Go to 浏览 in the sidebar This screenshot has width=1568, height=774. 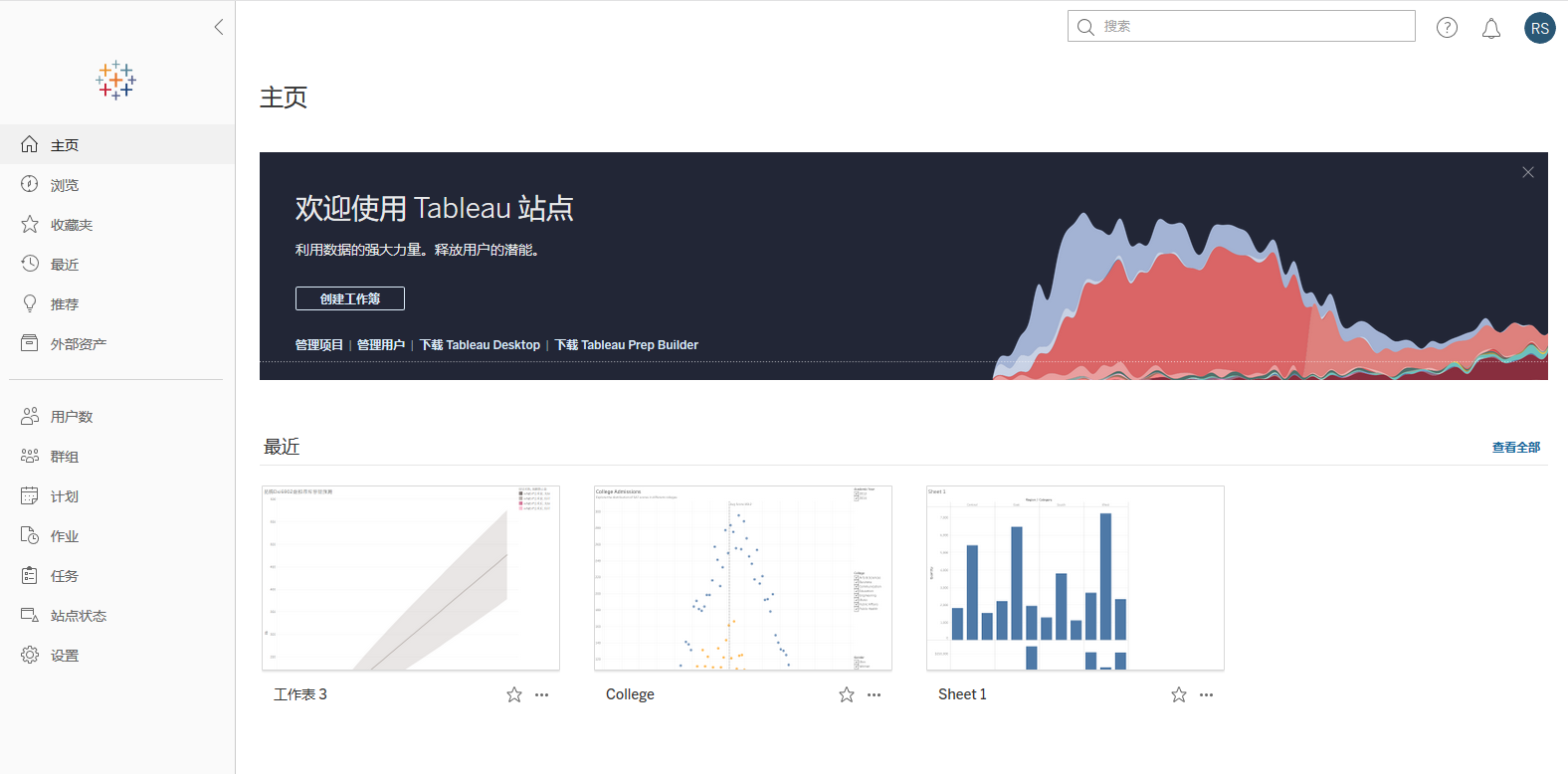coord(65,185)
